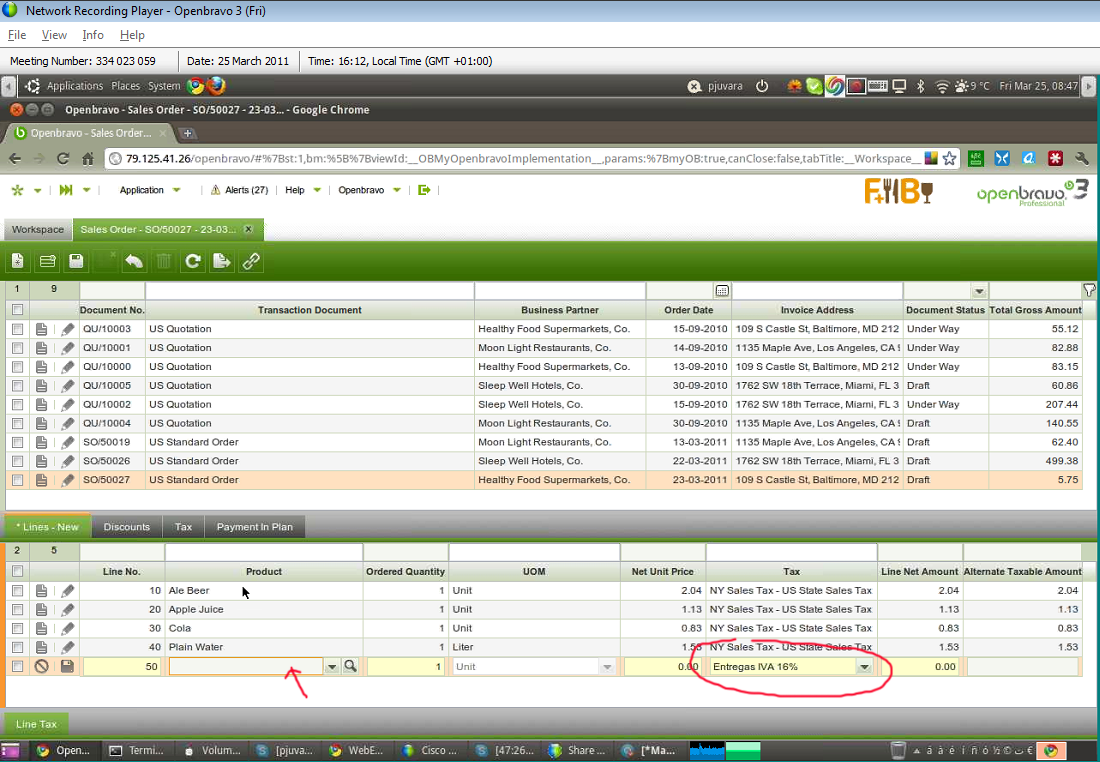
Task: Click the browser address bar URL
Action: [x=522, y=159]
